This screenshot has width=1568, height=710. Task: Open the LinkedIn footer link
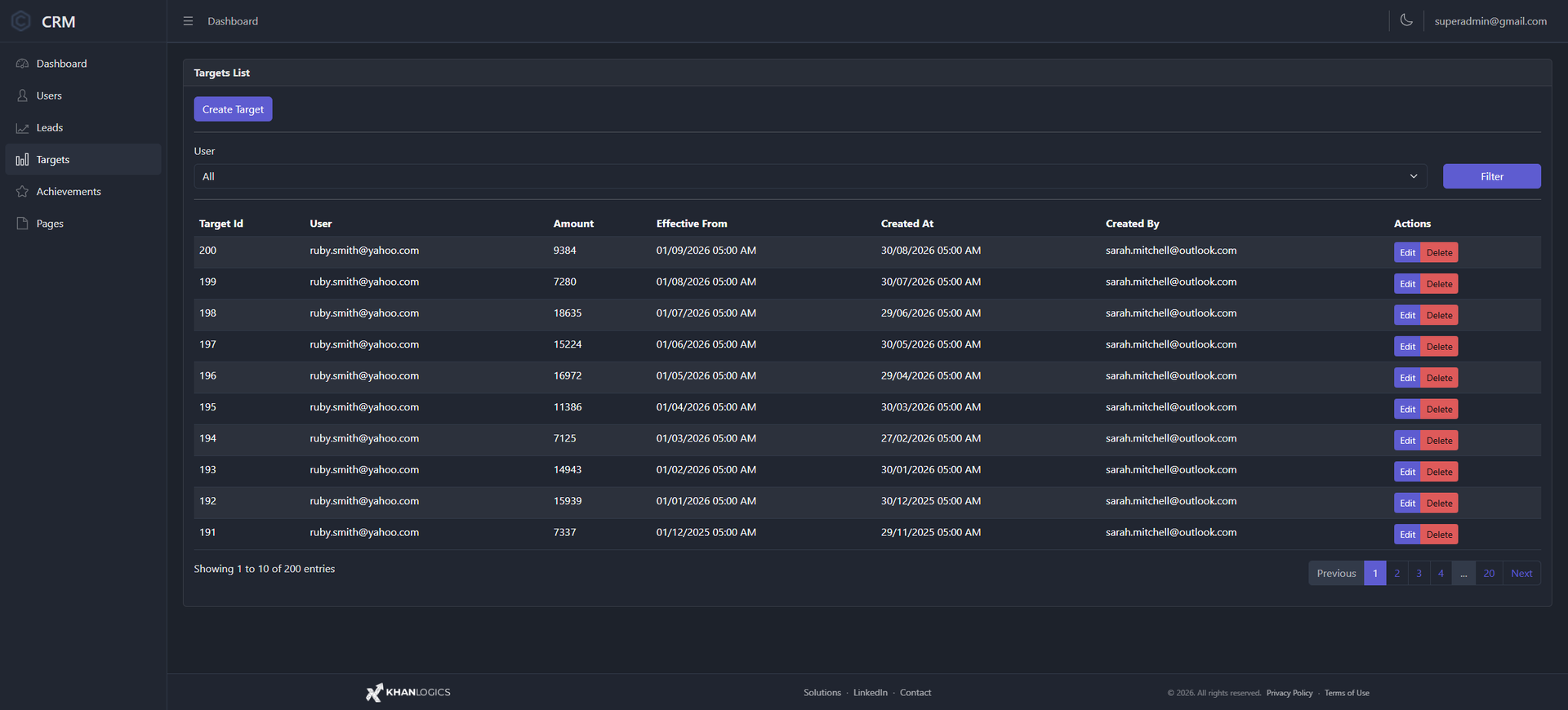click(x=870, y=693)
